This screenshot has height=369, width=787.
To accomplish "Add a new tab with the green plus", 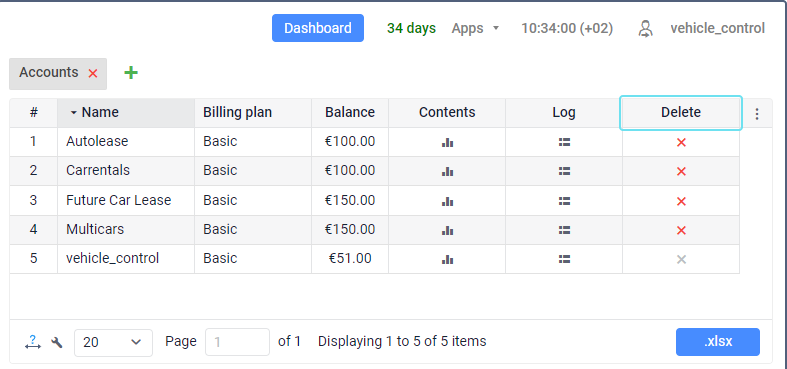I will point(131,73).
